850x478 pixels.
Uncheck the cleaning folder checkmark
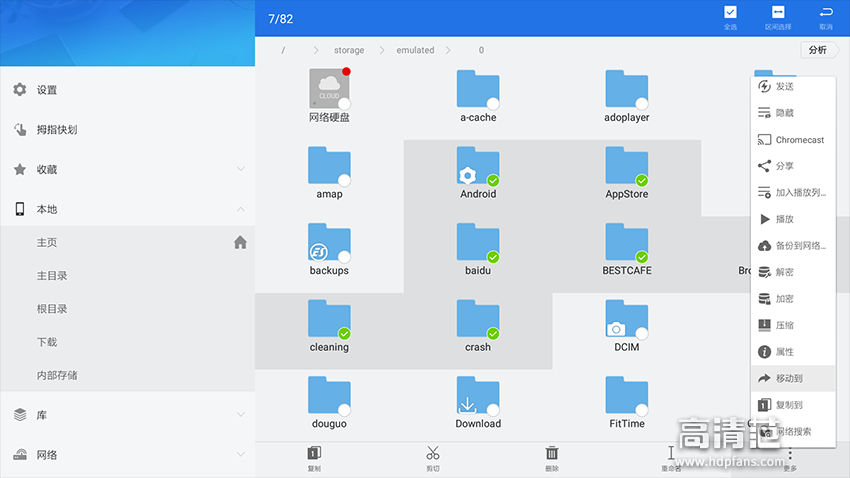coord(344,333)
